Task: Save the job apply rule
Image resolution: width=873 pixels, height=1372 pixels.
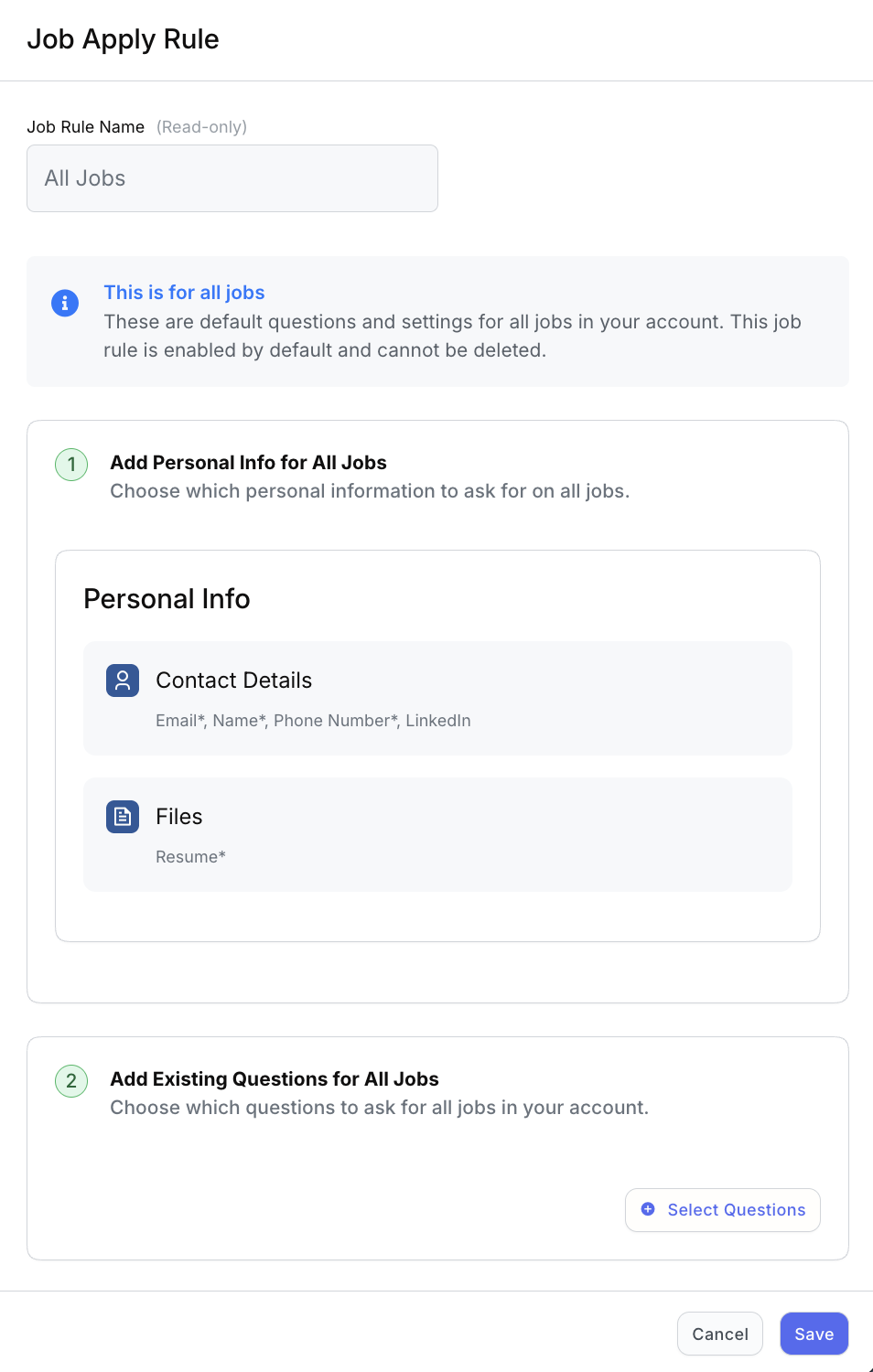Action: (814, 1334)
